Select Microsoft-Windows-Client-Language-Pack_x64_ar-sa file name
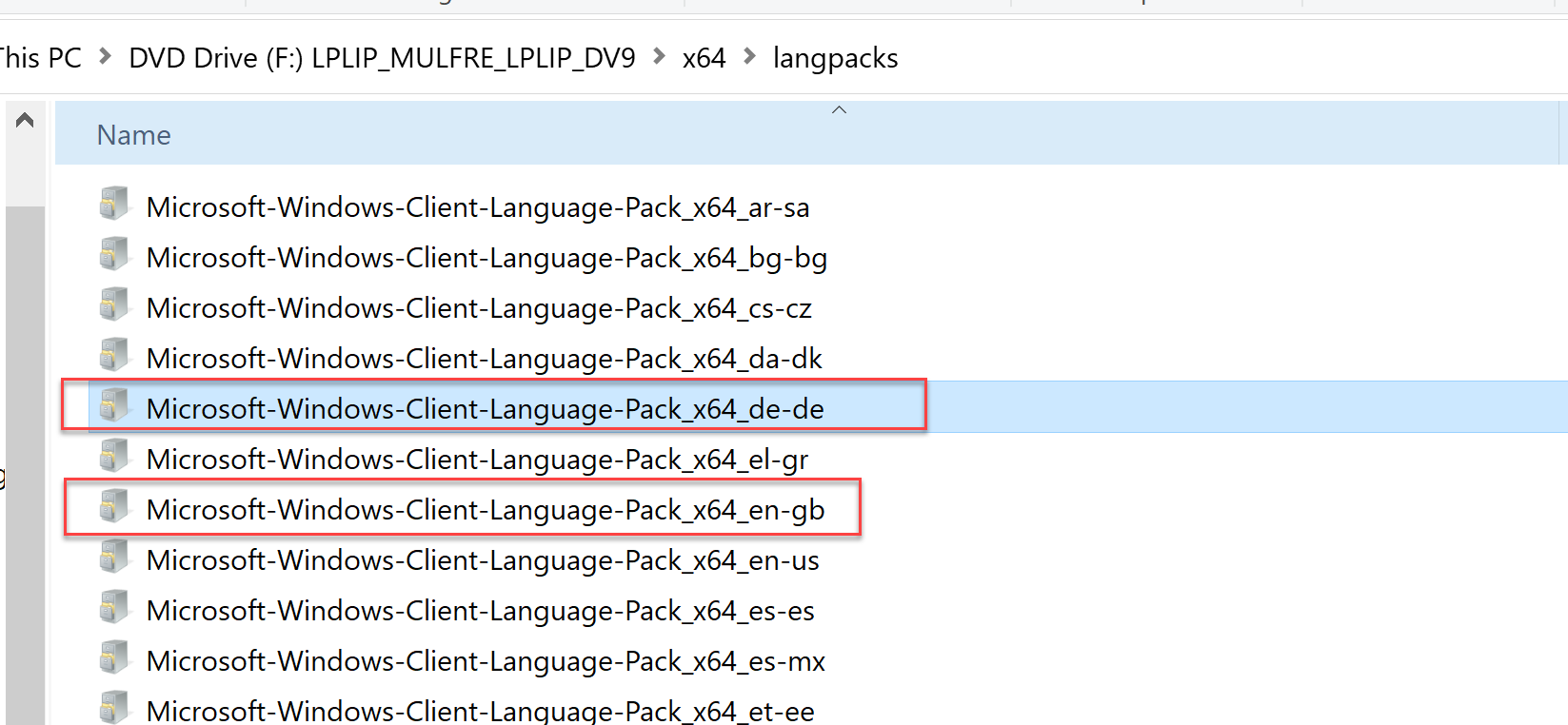This screenshot has width=1568, height=725. [478, 208]
